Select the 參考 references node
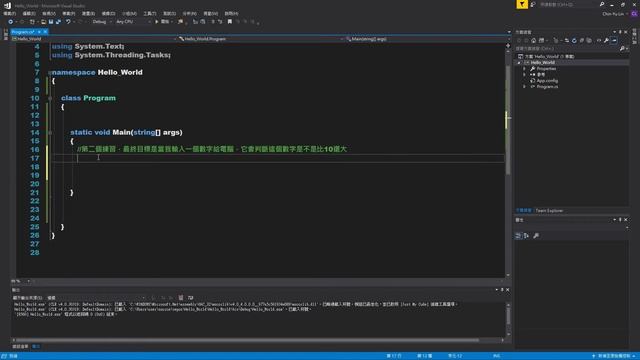The height and width of the screenshot is (360, 640). [541, 75]
